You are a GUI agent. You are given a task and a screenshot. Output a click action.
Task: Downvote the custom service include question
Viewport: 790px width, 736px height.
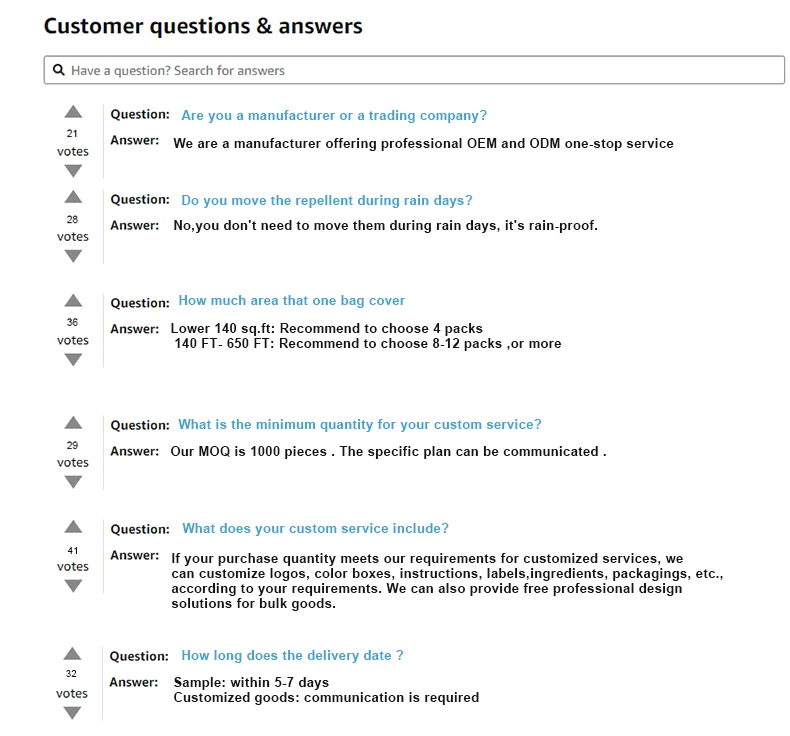tap(73, 586)
